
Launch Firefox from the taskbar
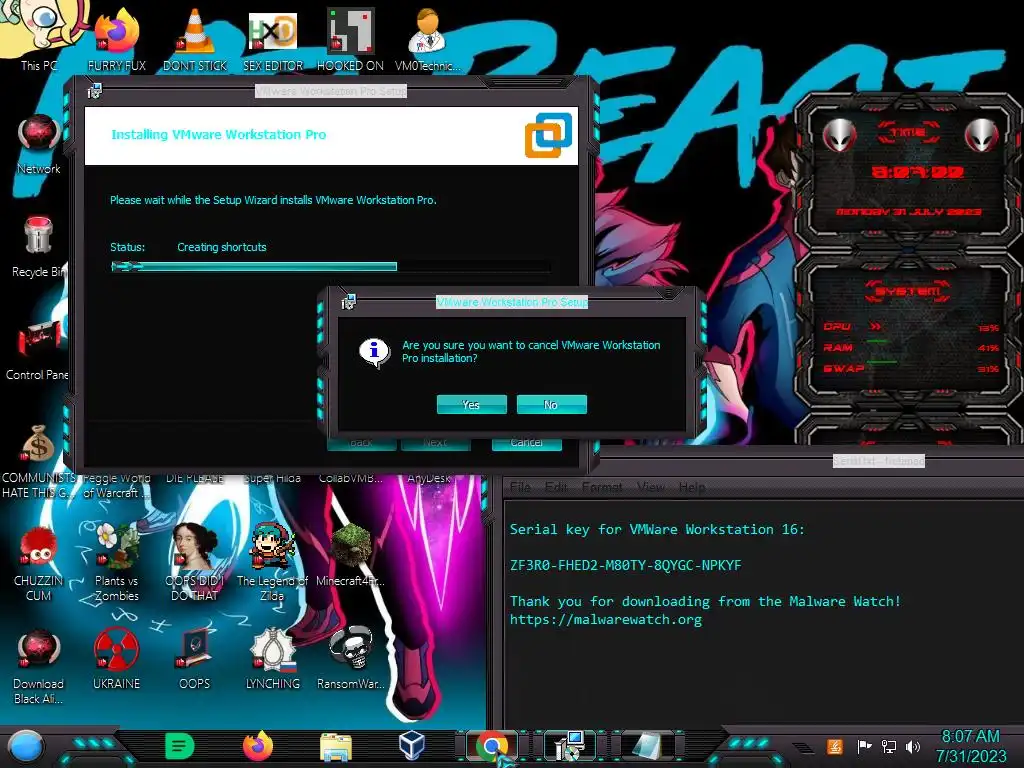pyautogui.click(x=258, y=746)
